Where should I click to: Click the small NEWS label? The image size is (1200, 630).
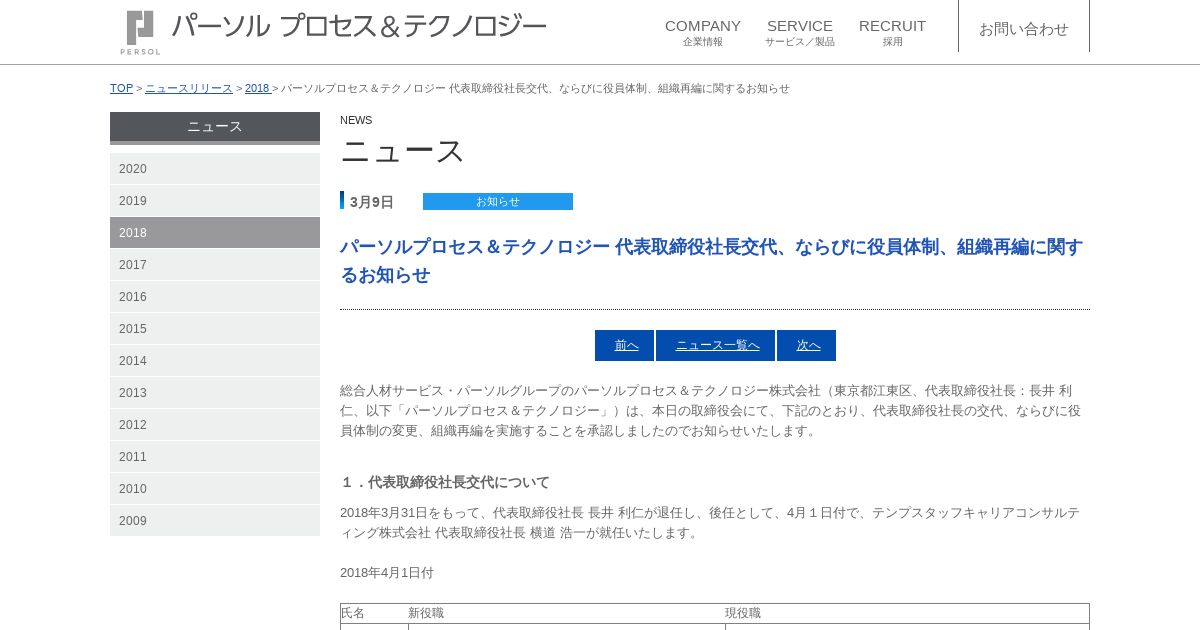click(x=356, y=120)
